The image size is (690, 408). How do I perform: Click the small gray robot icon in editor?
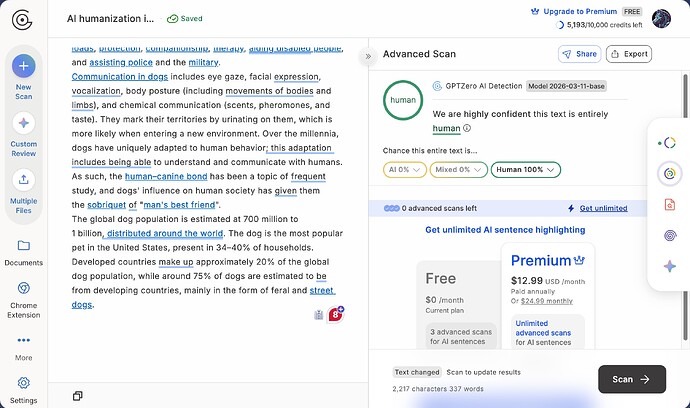[x=319, y=315]
